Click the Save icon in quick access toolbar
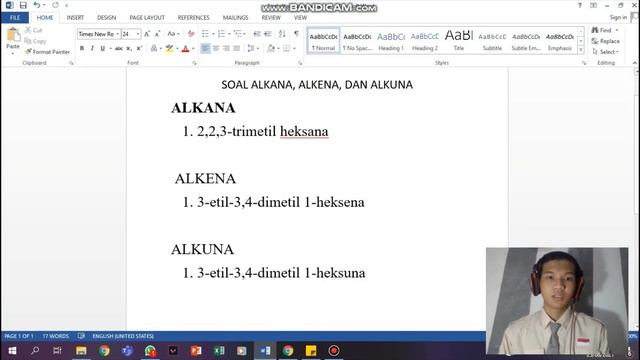The height and width of the screenshot is (360, 640). point(23,5)
